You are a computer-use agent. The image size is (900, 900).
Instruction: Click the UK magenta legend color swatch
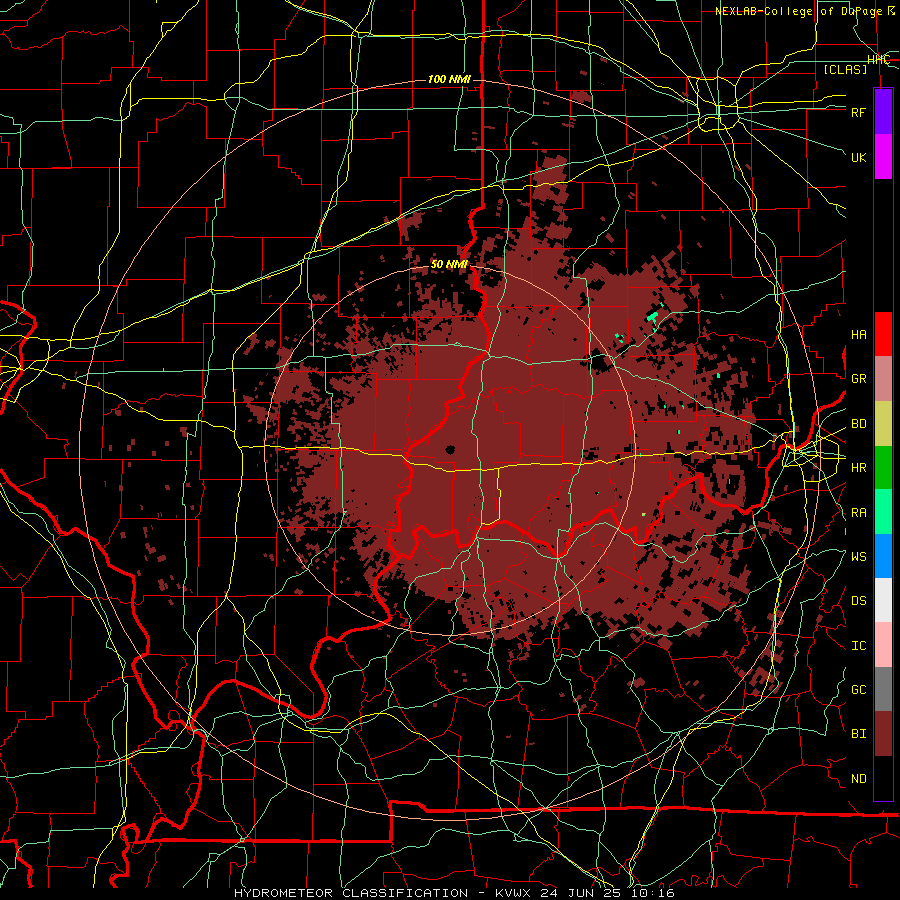tap(883, 157)
